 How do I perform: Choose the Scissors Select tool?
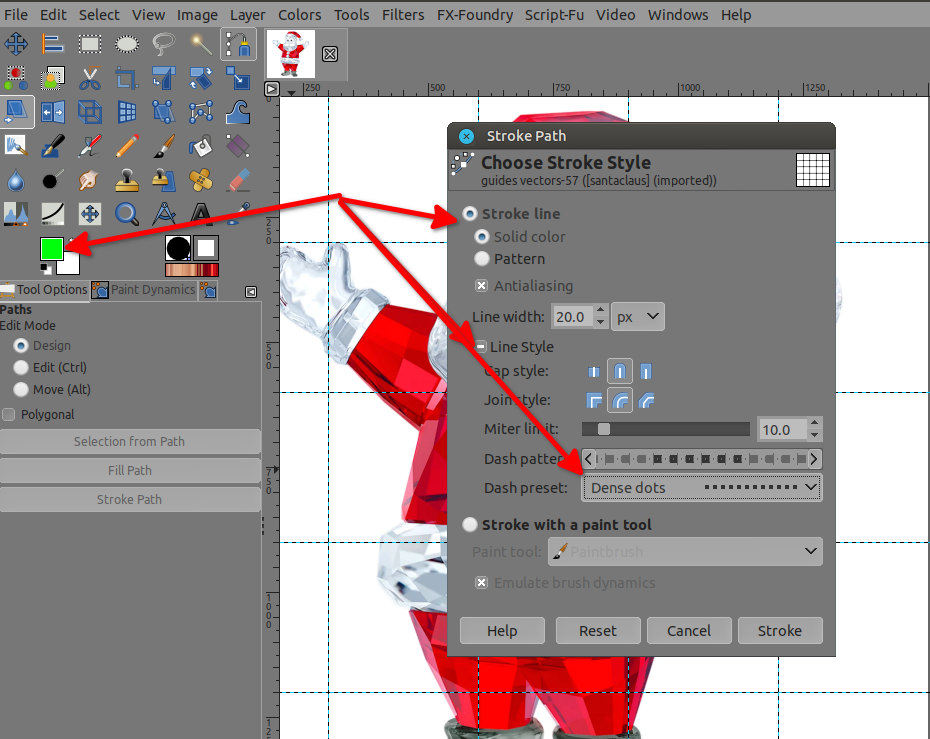(x=90, y=78)
